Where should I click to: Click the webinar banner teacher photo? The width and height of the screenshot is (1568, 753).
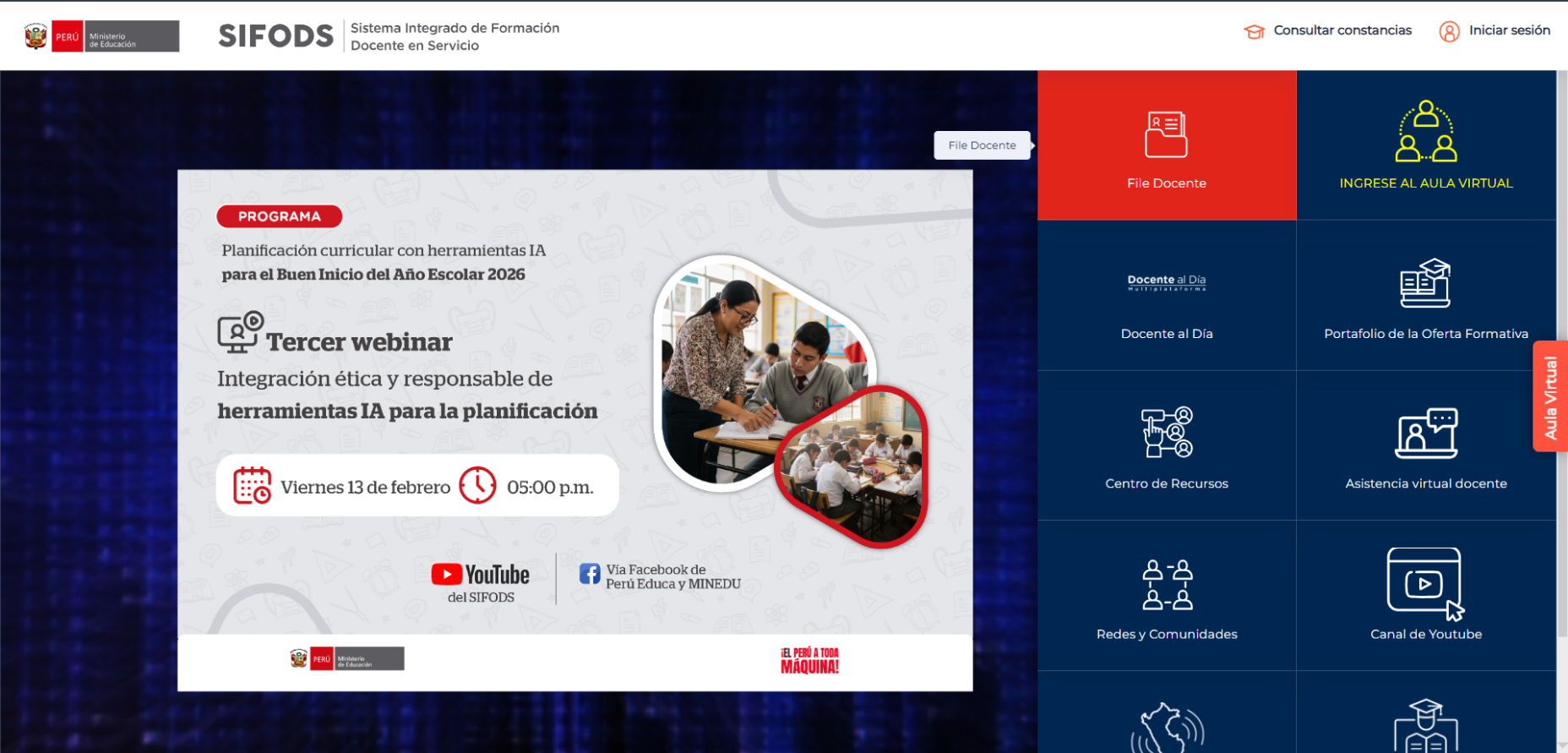[765, 372]
